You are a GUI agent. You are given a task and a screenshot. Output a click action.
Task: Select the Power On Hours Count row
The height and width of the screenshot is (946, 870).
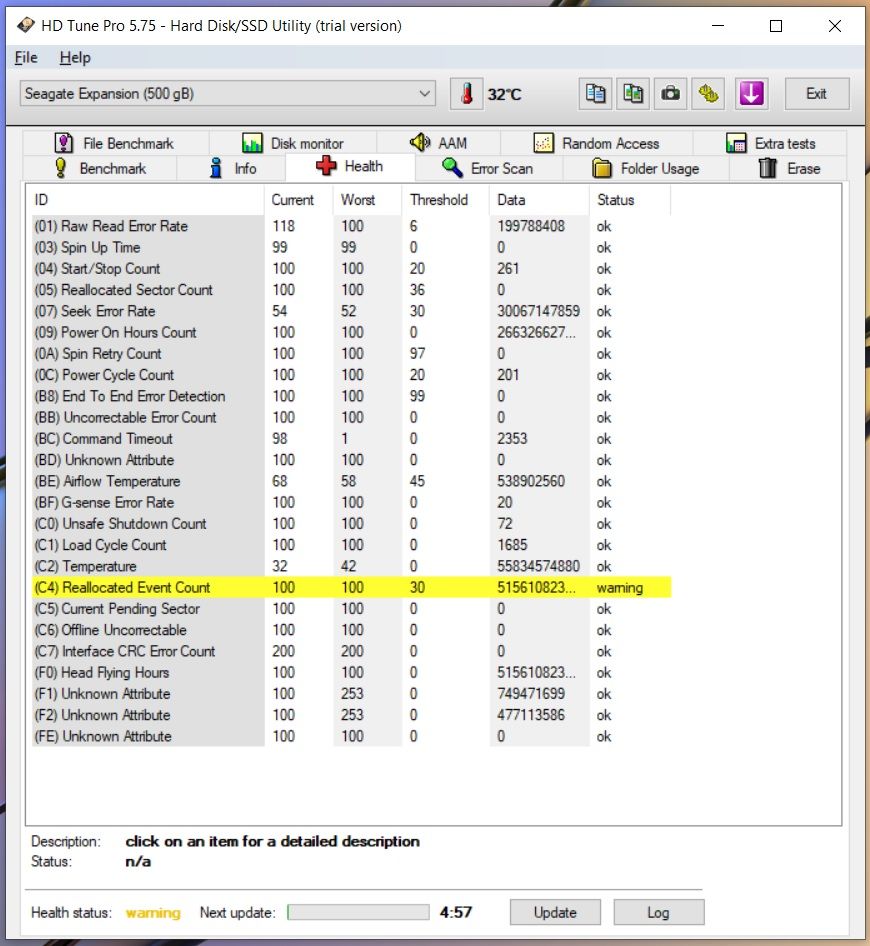click(x=351, y=332)
